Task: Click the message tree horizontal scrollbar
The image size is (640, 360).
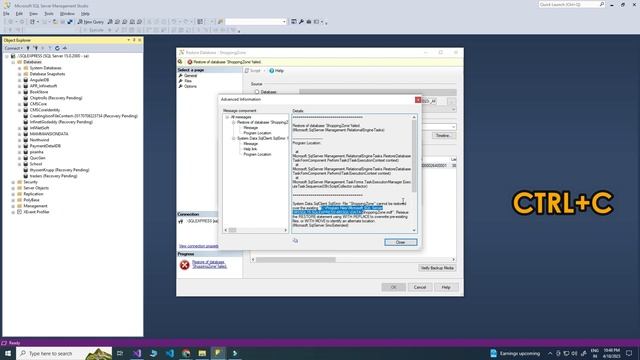Action: click(256, 230)
